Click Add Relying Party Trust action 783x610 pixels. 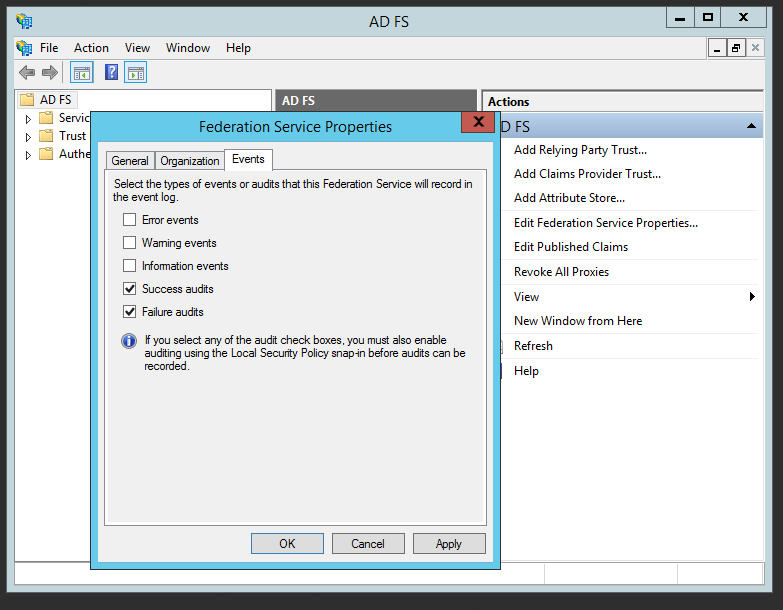(x=580, y=150)
